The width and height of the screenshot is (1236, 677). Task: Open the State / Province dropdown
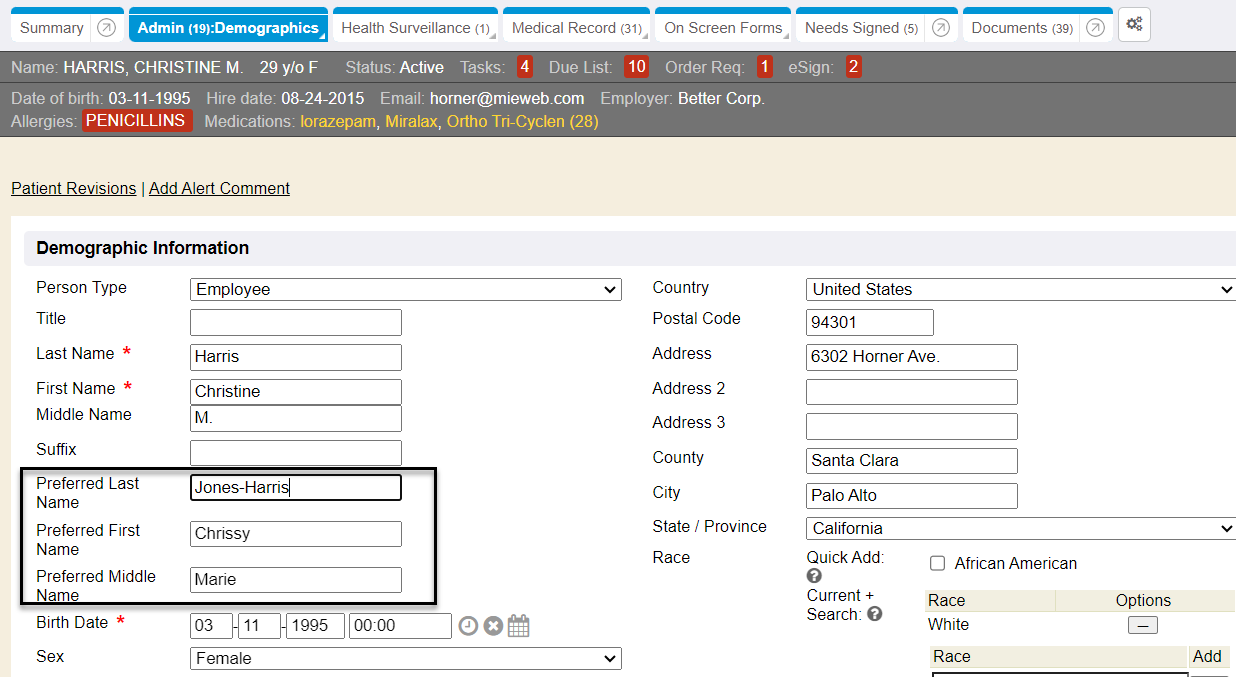tap(1020, 529)
